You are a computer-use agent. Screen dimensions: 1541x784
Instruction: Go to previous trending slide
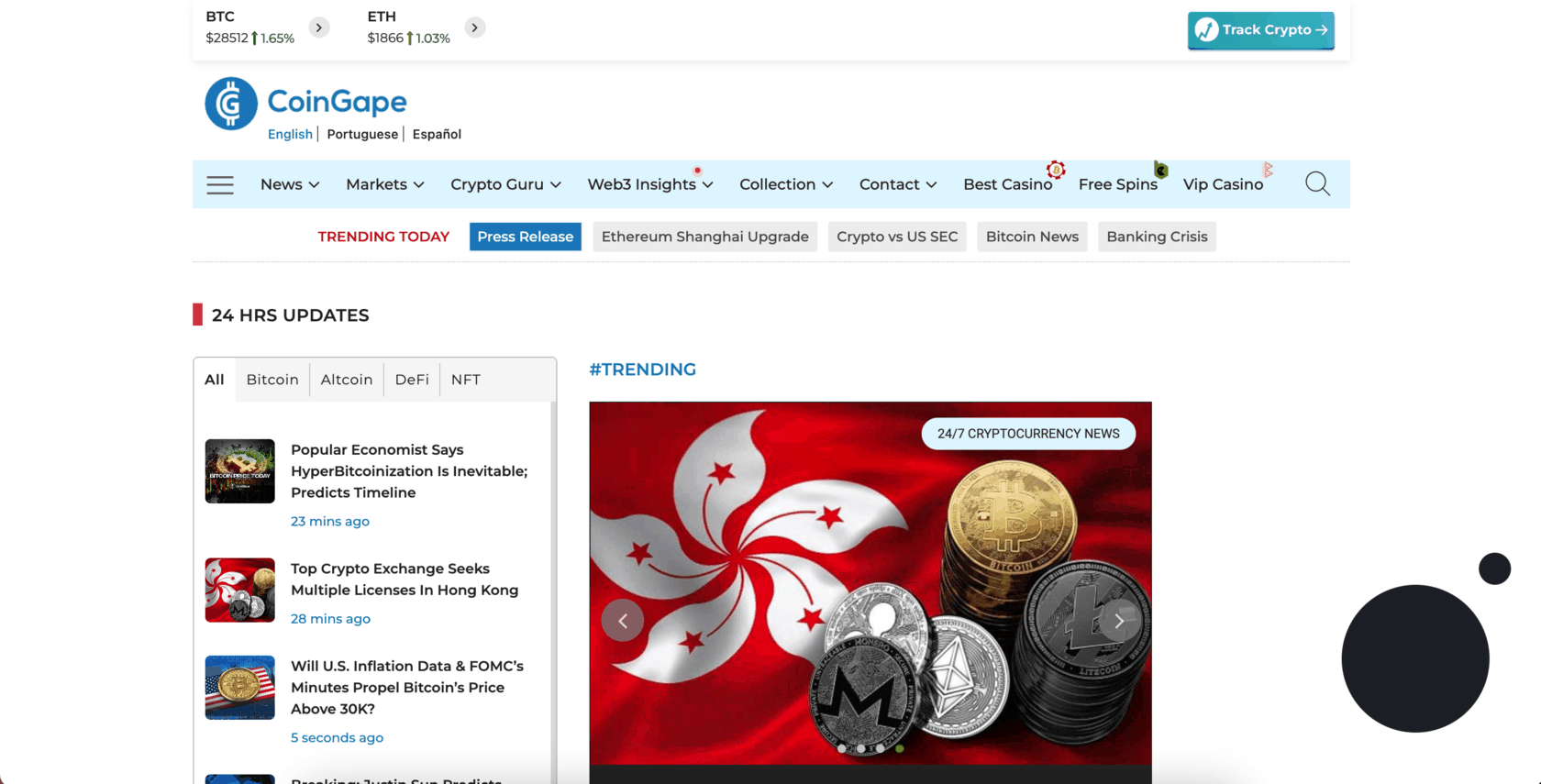tap(623, 621)
